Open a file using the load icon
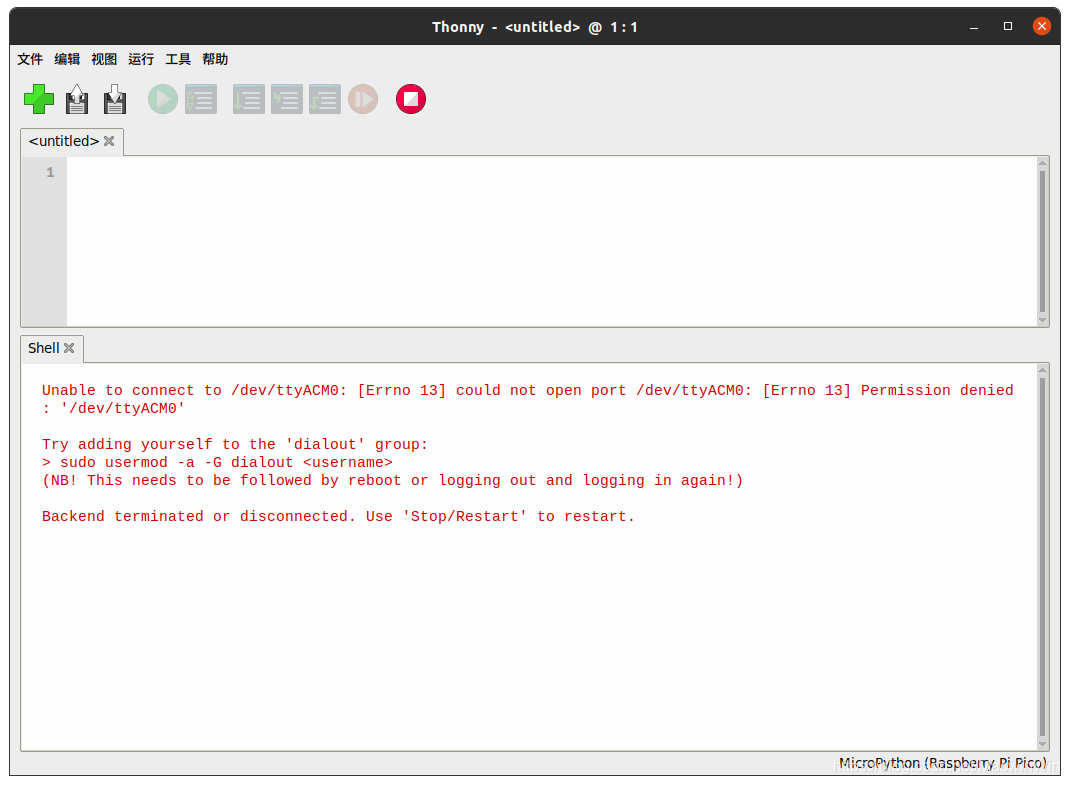Screen dimensions: 1070x785 click(77, 99)
